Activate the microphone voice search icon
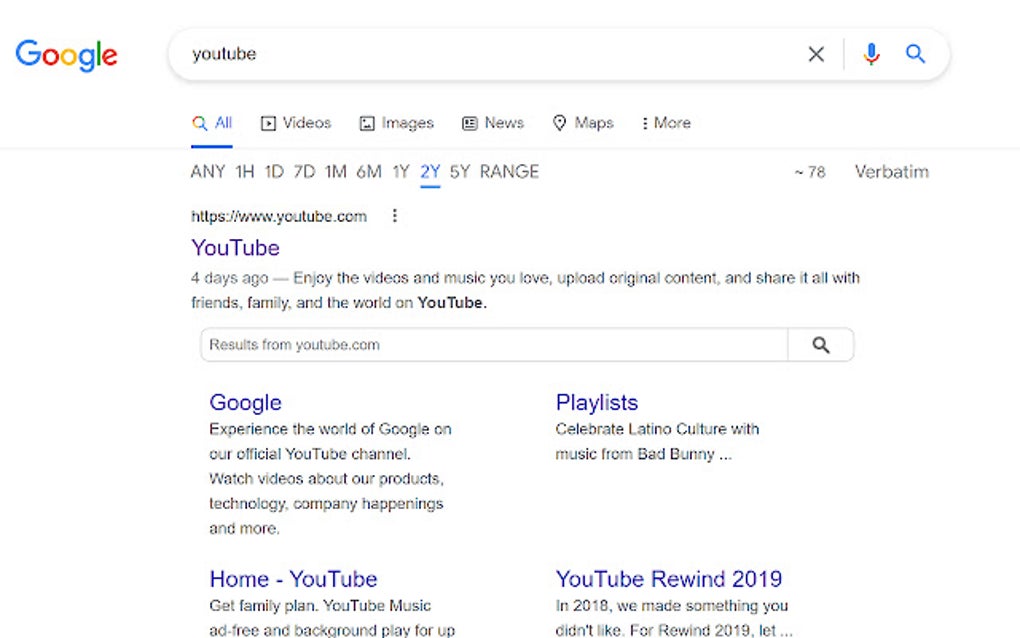Screen dimensions: 1020x638 click(x=870, y=54)
